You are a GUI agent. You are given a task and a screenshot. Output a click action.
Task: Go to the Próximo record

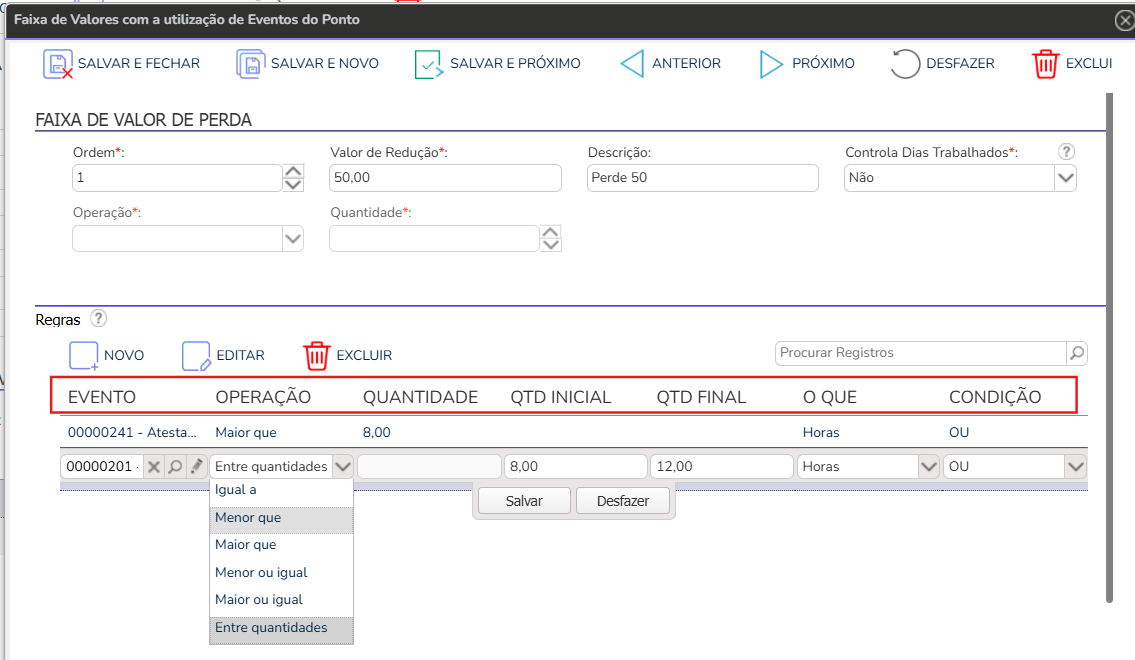click(x=771, y=64)
